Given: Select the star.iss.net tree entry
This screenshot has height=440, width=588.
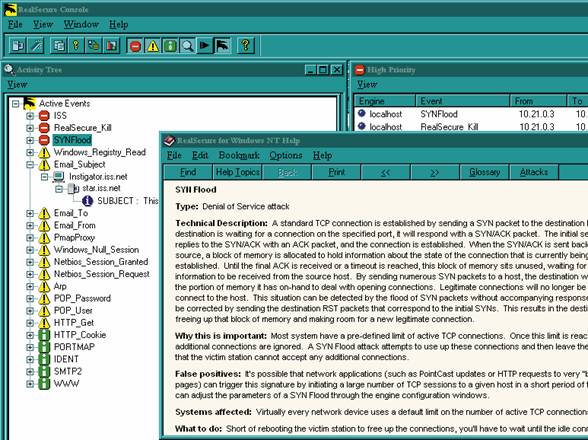Looking at the screenshot, I should pos(101,188).
